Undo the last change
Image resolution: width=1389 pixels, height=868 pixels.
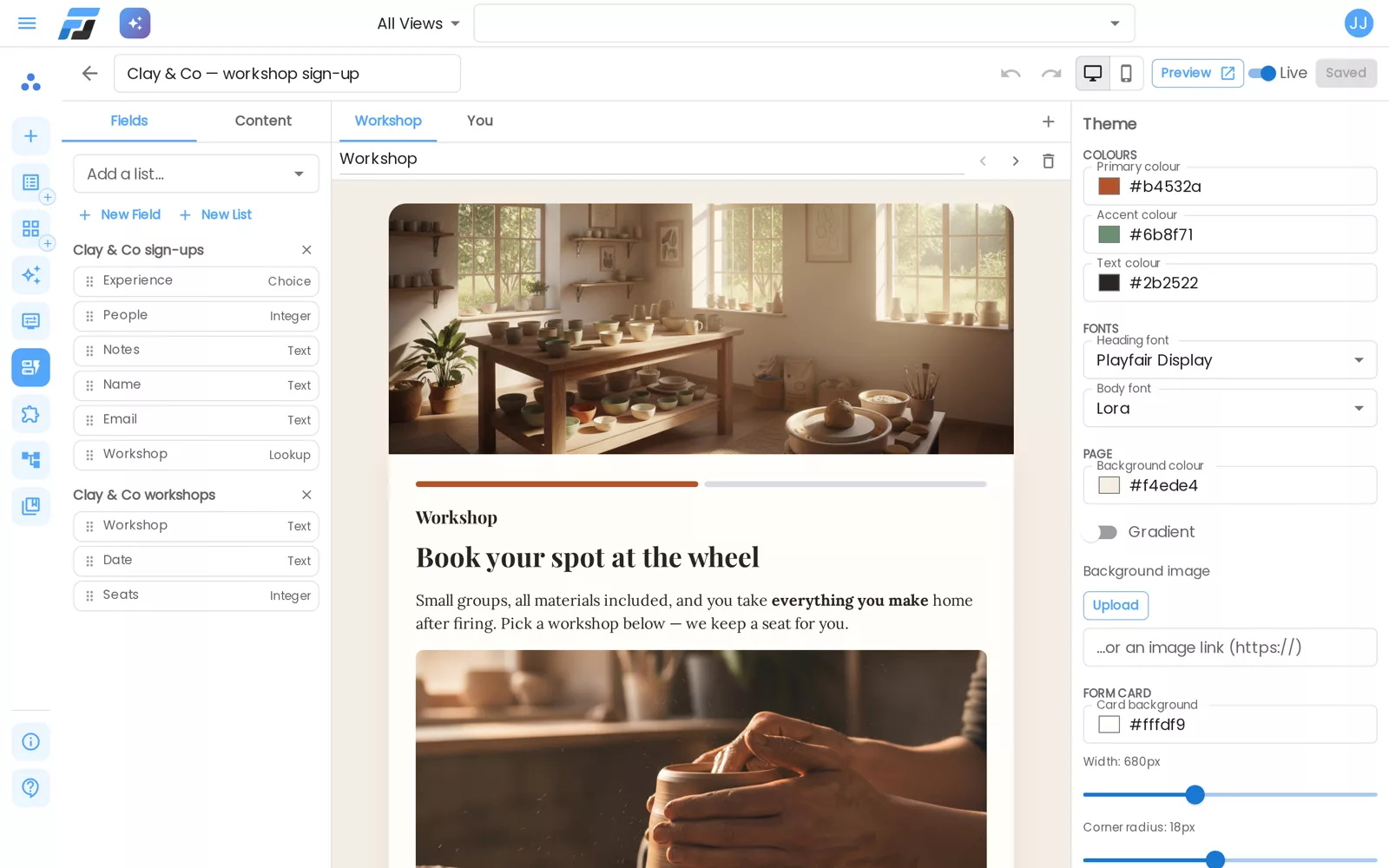1010,73
